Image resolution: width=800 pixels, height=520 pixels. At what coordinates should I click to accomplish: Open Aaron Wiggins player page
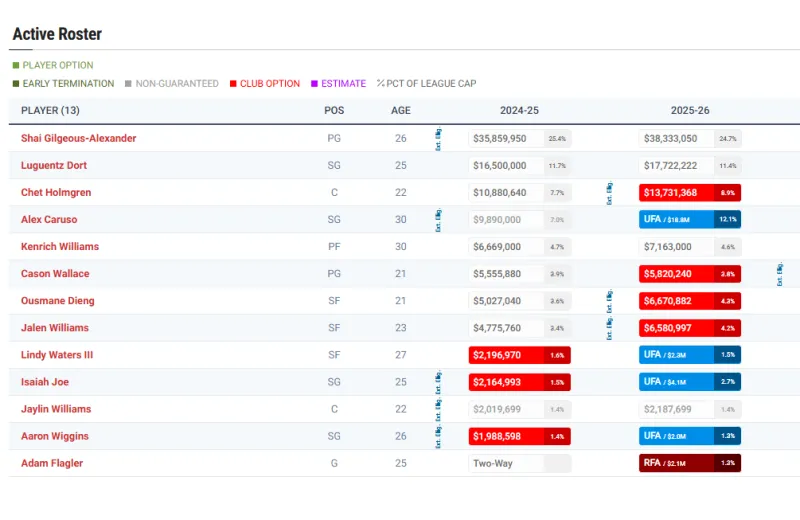(55, 436)
